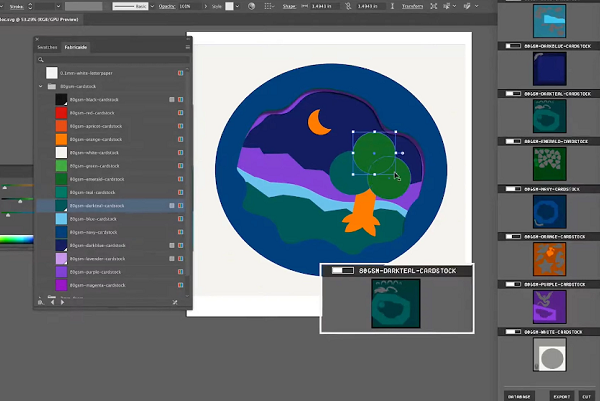
Task: Click the swatches search field
Action: click(110, 59)
